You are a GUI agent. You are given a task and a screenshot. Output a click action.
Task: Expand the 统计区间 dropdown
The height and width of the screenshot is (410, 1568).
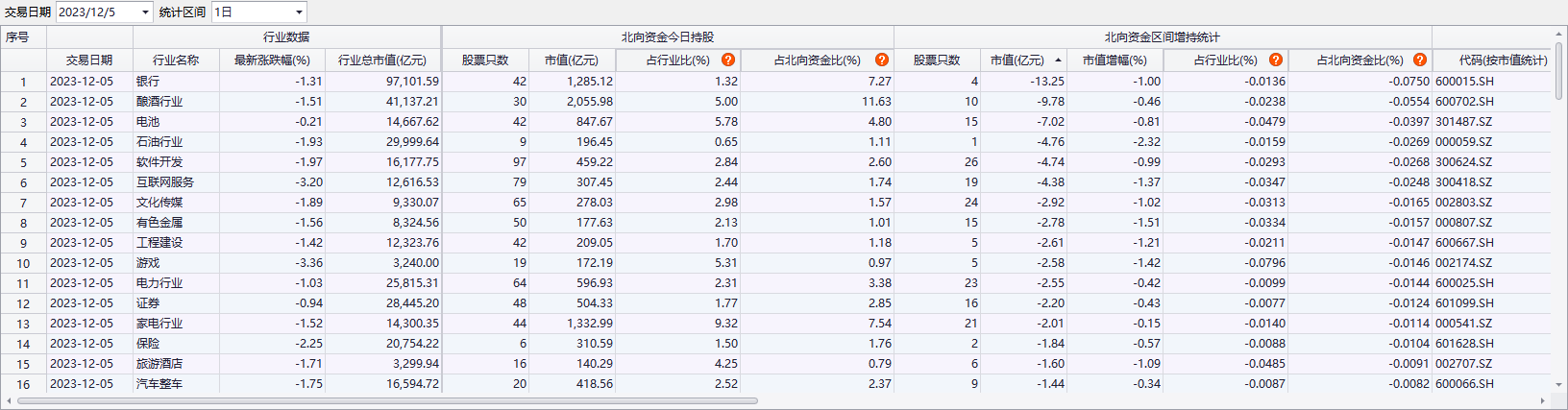(x=299, y=12)
